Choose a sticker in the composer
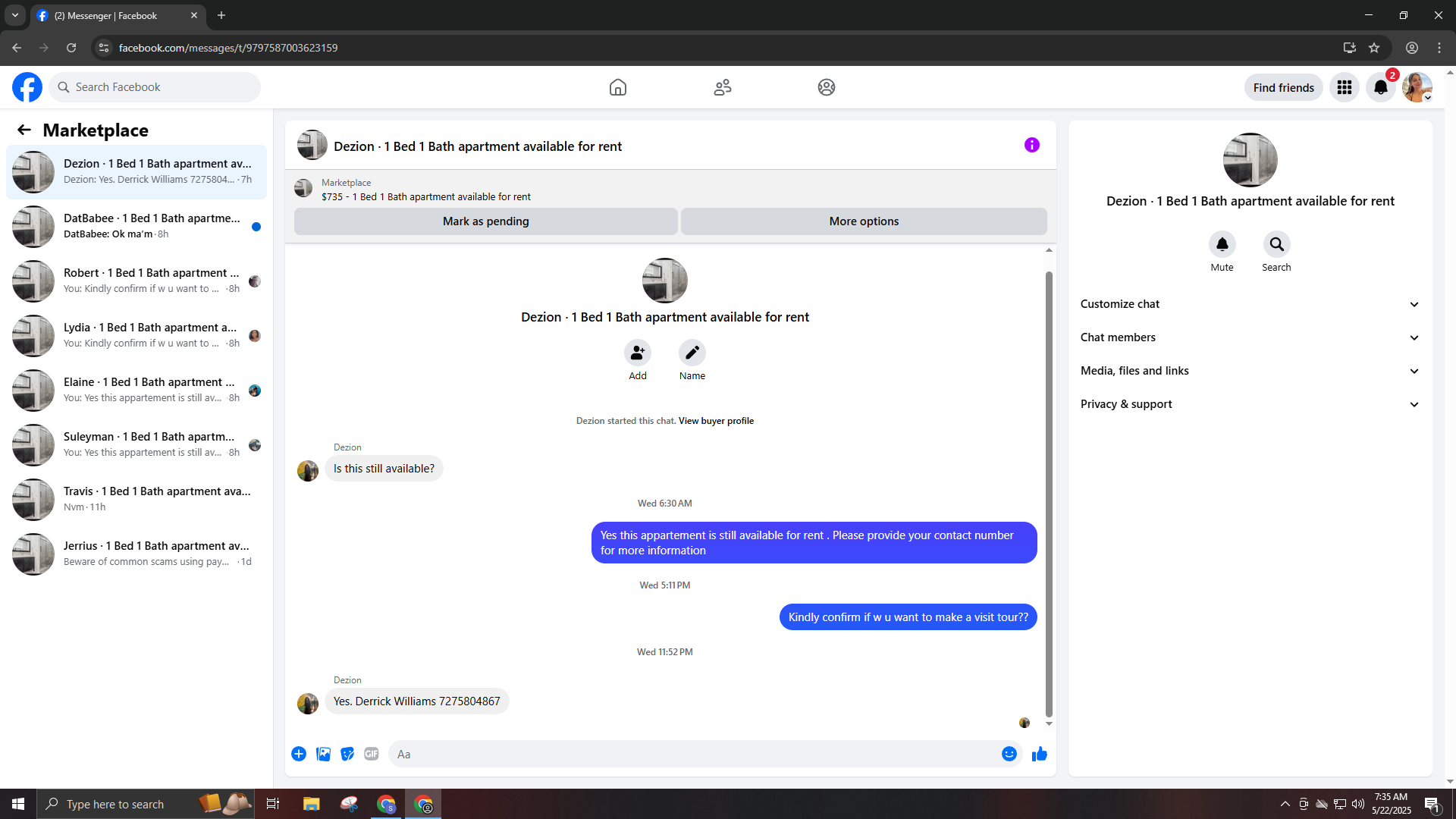 point(347,754)
